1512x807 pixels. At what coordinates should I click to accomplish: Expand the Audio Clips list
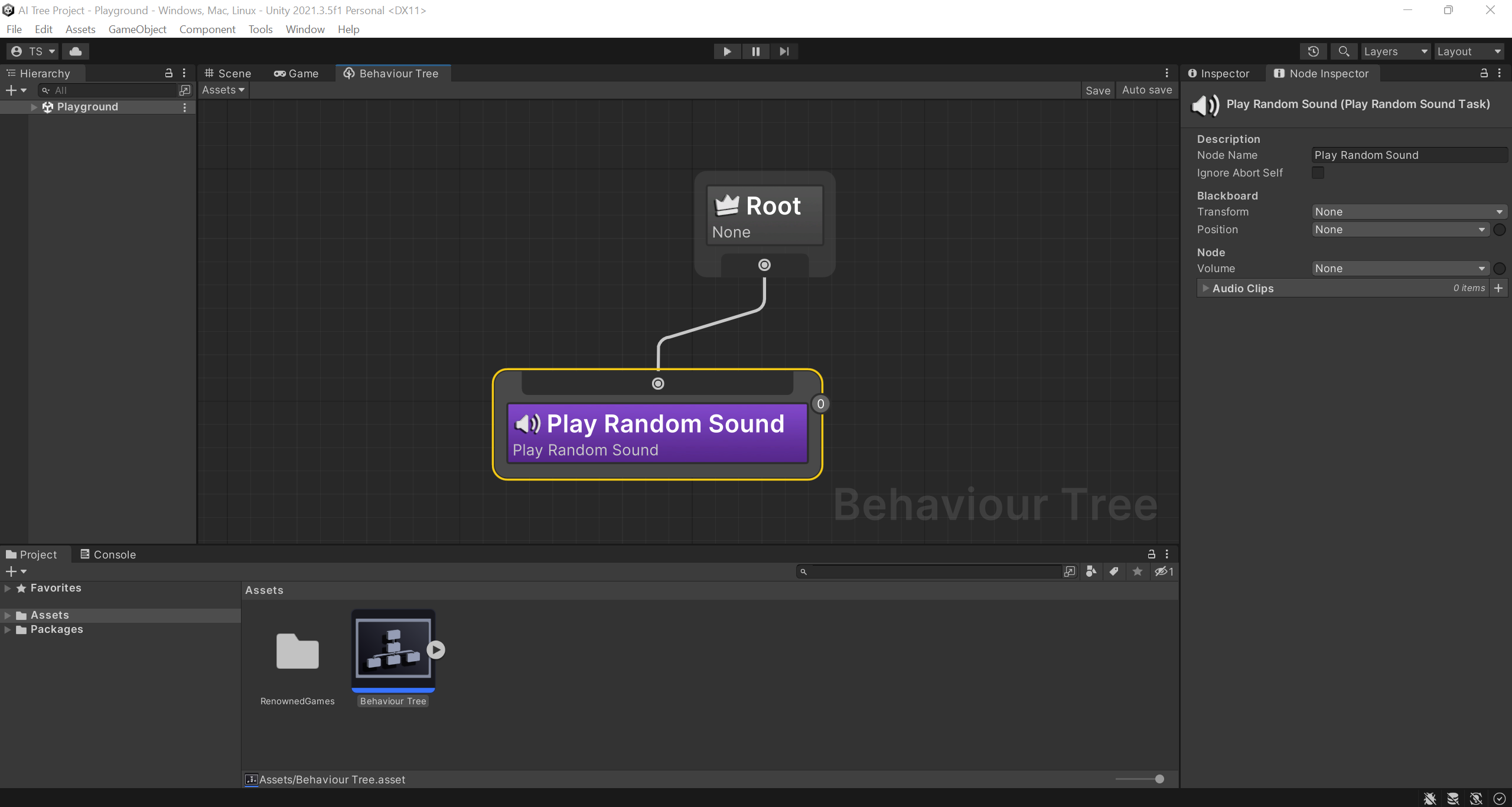[x=1205, y=288]
